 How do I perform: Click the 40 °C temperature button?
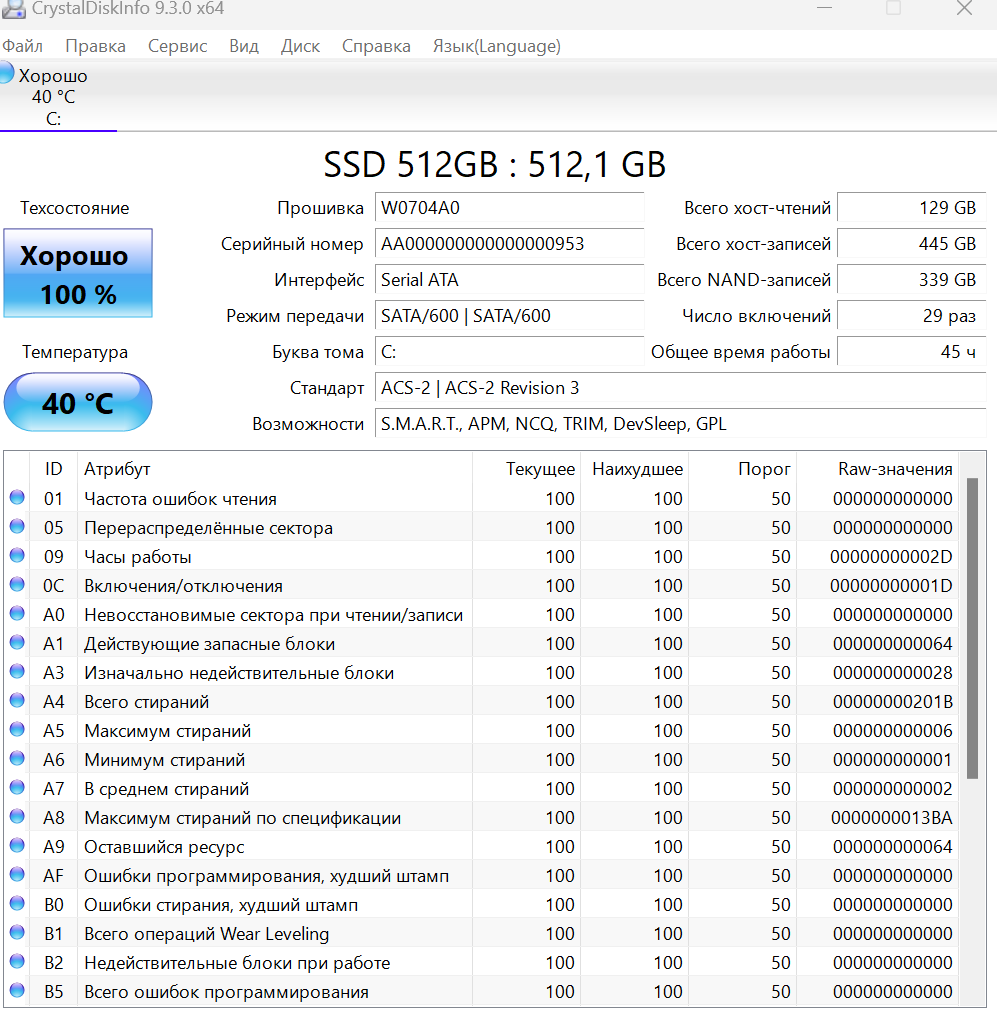pyautogui.click(x=78, y=402)
